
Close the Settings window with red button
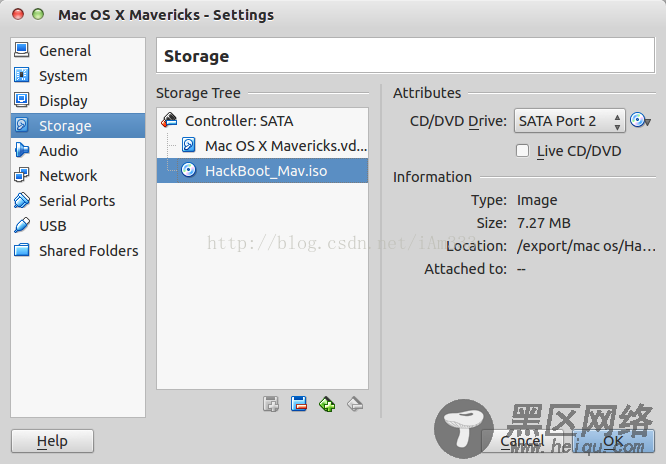pyautogui.click(x=18, y=14)
